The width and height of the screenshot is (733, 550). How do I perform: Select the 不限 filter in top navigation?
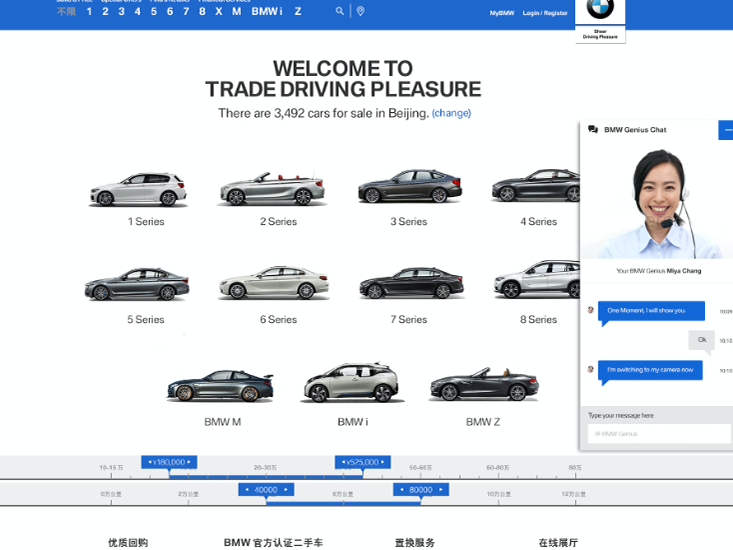[66, 11]
